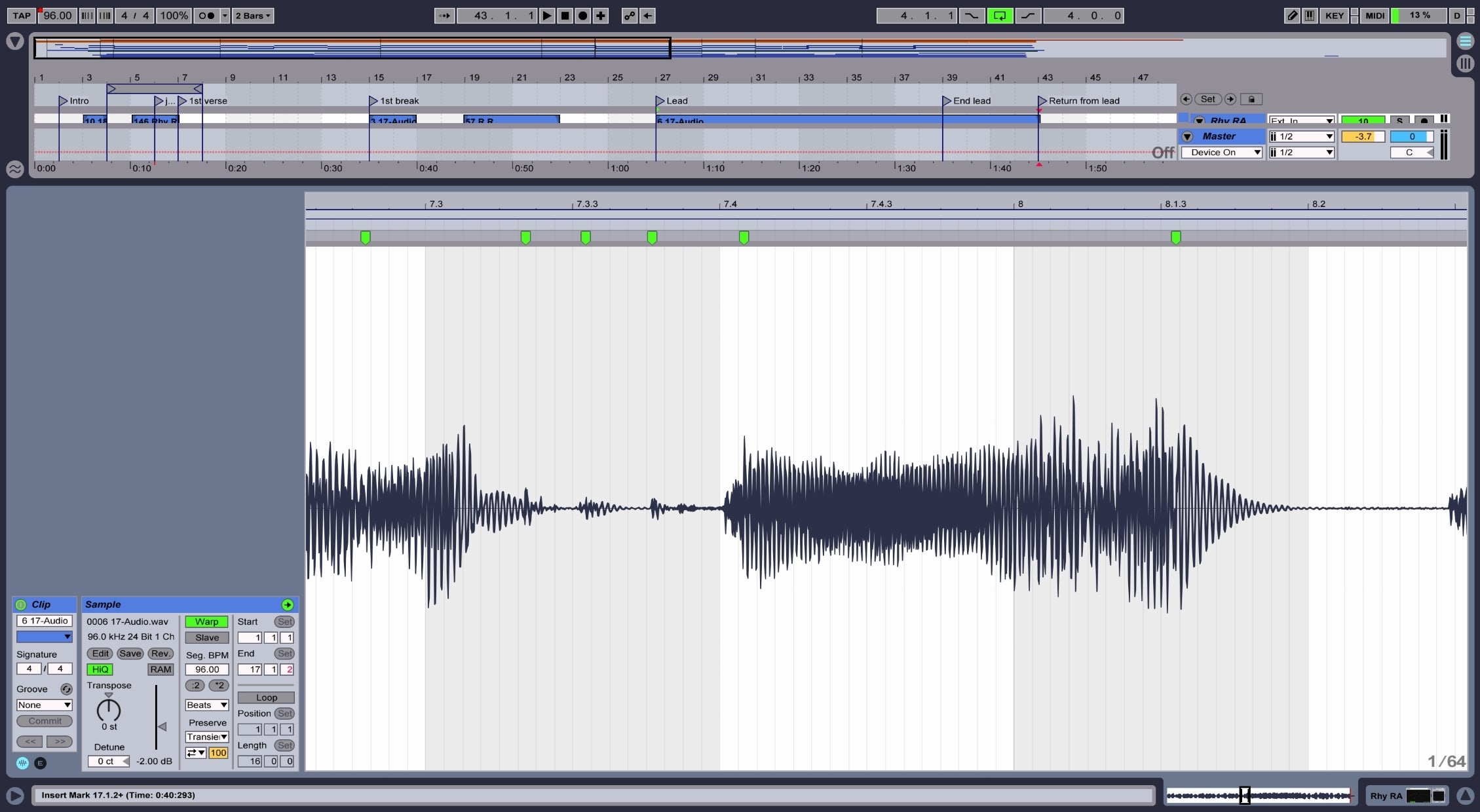Click the Set locator button
The image size is (1480, 812).
coord(1208,100)
